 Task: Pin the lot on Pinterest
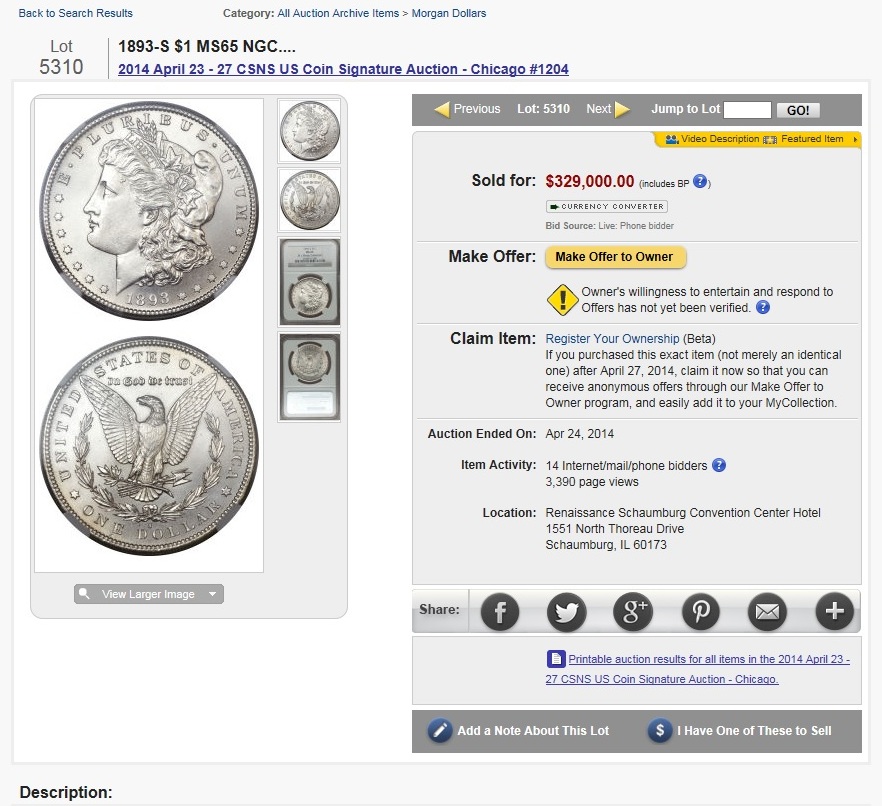[x=700, y=611]
